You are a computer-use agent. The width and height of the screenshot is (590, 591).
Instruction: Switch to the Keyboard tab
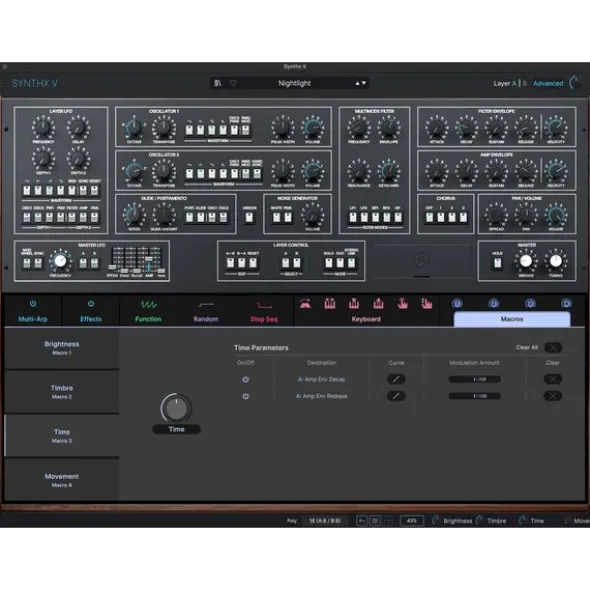click(366, 319)
